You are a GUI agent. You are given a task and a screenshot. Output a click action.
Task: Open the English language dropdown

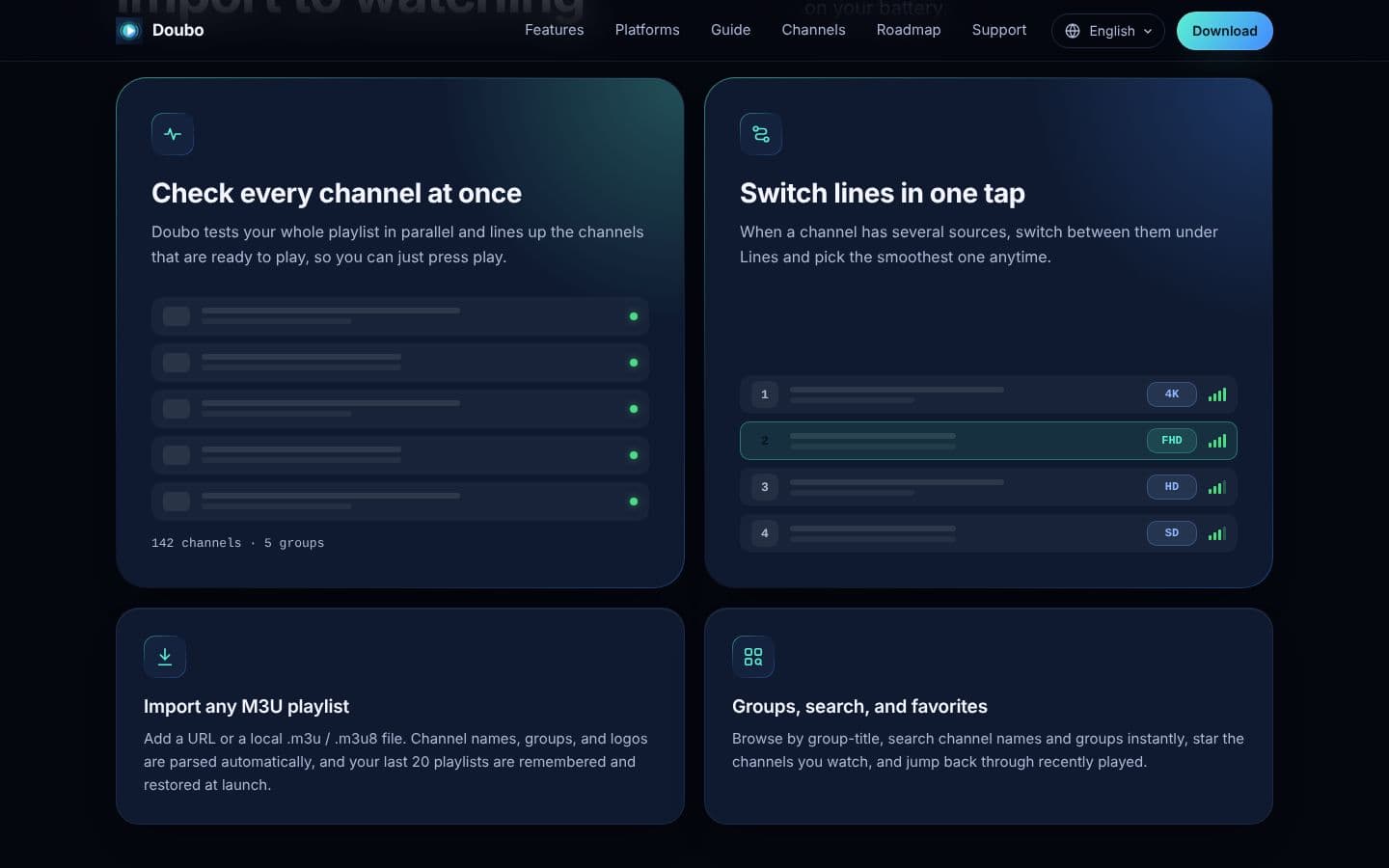1107,31
